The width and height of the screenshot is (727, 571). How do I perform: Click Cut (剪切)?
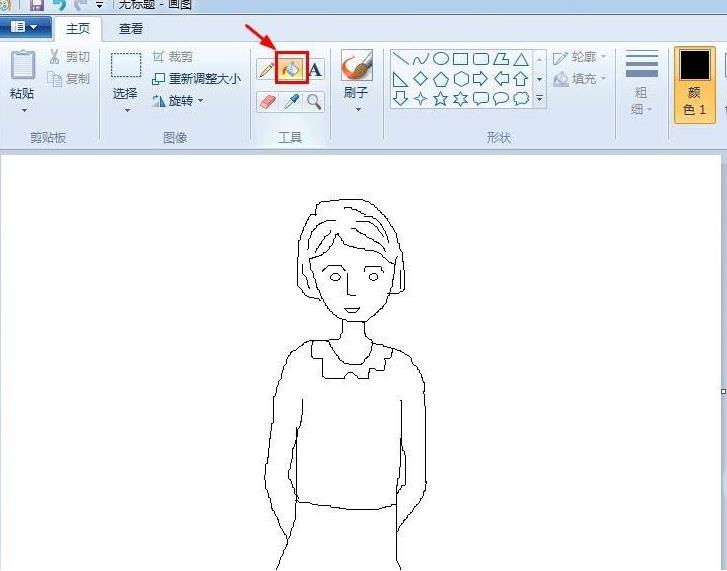[69, 57]
